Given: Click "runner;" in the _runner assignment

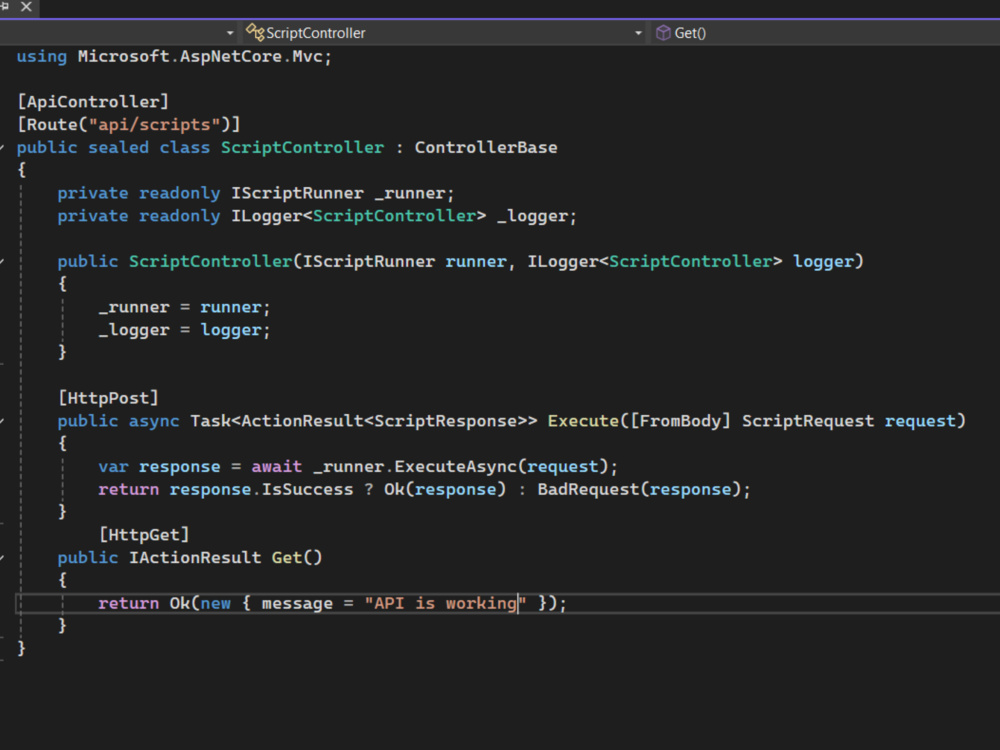Looking at the screenshot, I should click(235, 307).
